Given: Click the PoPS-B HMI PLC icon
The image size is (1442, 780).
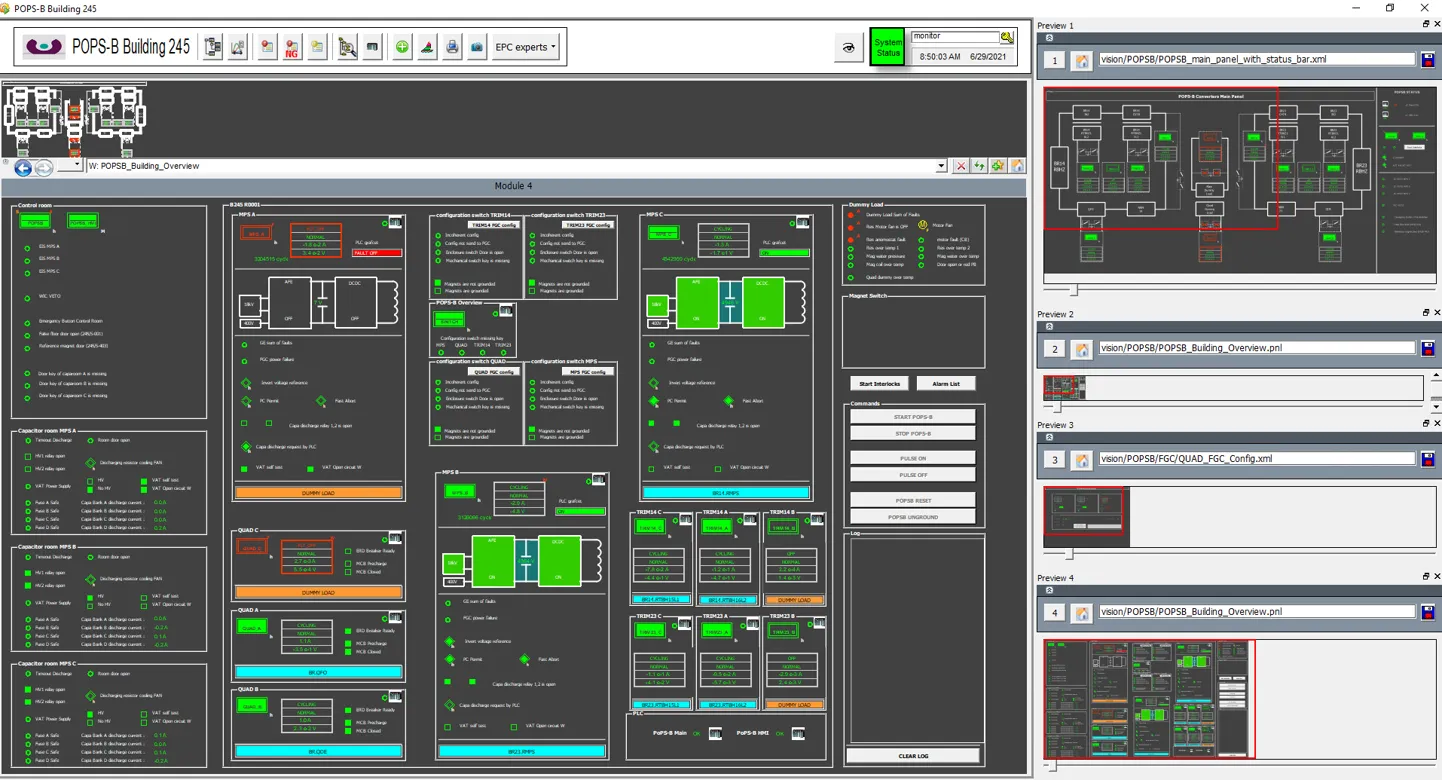Looking at the screenshot, I should click(798, 734).
